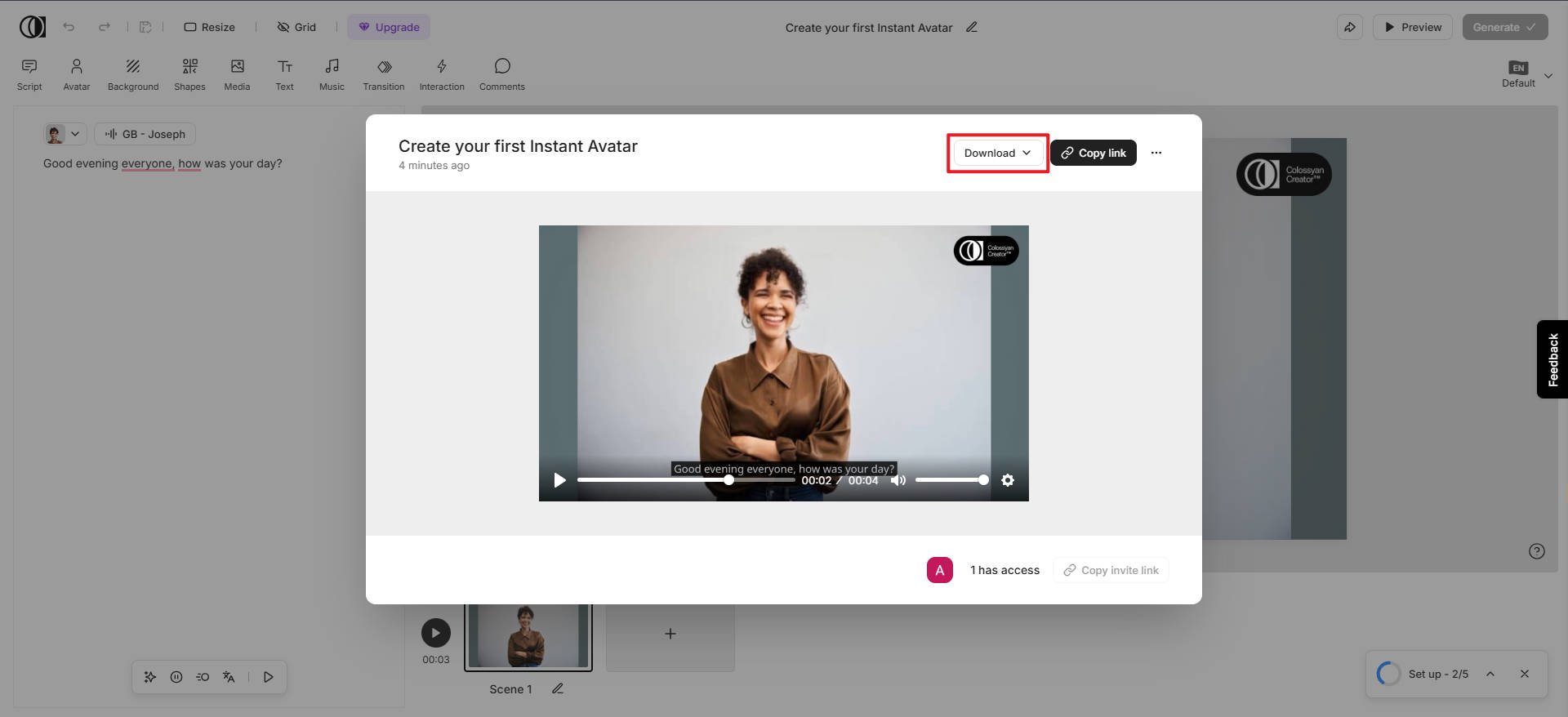Rename Scene 1 with the pencil icon
Viewport: 1568px width, 717px height.
[x=558, y=688]
